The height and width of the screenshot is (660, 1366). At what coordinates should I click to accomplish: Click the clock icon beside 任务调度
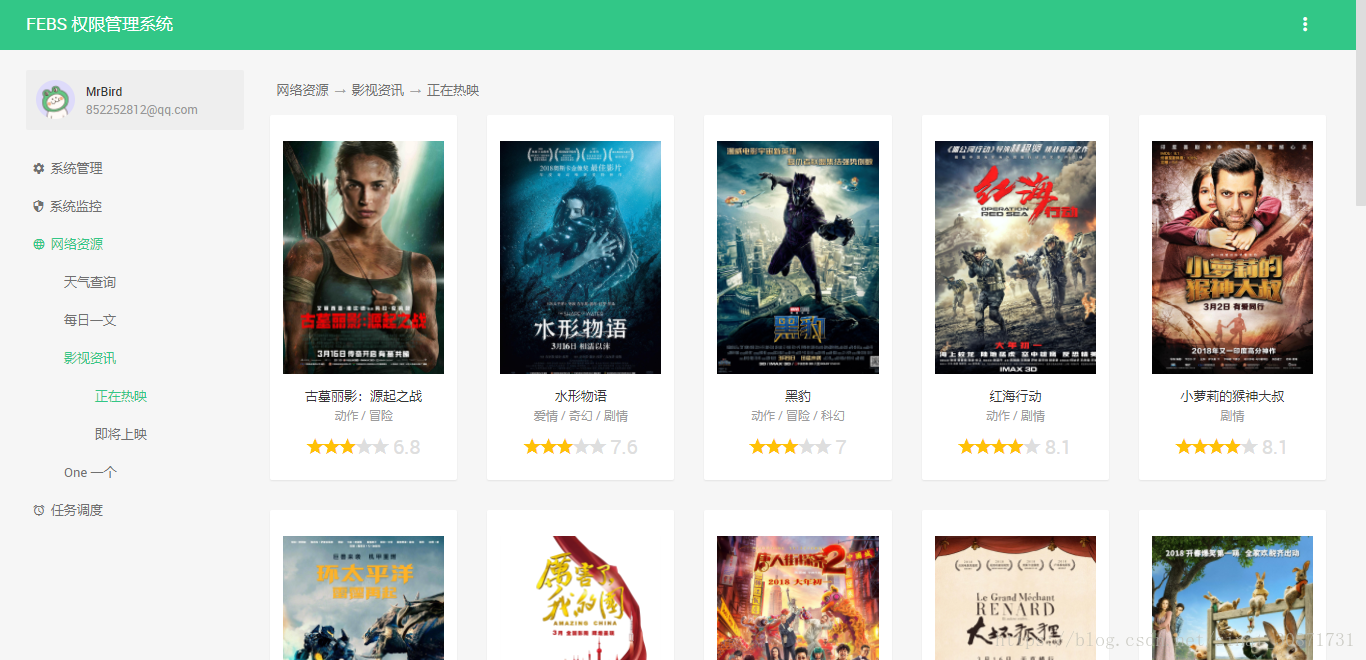39,510
